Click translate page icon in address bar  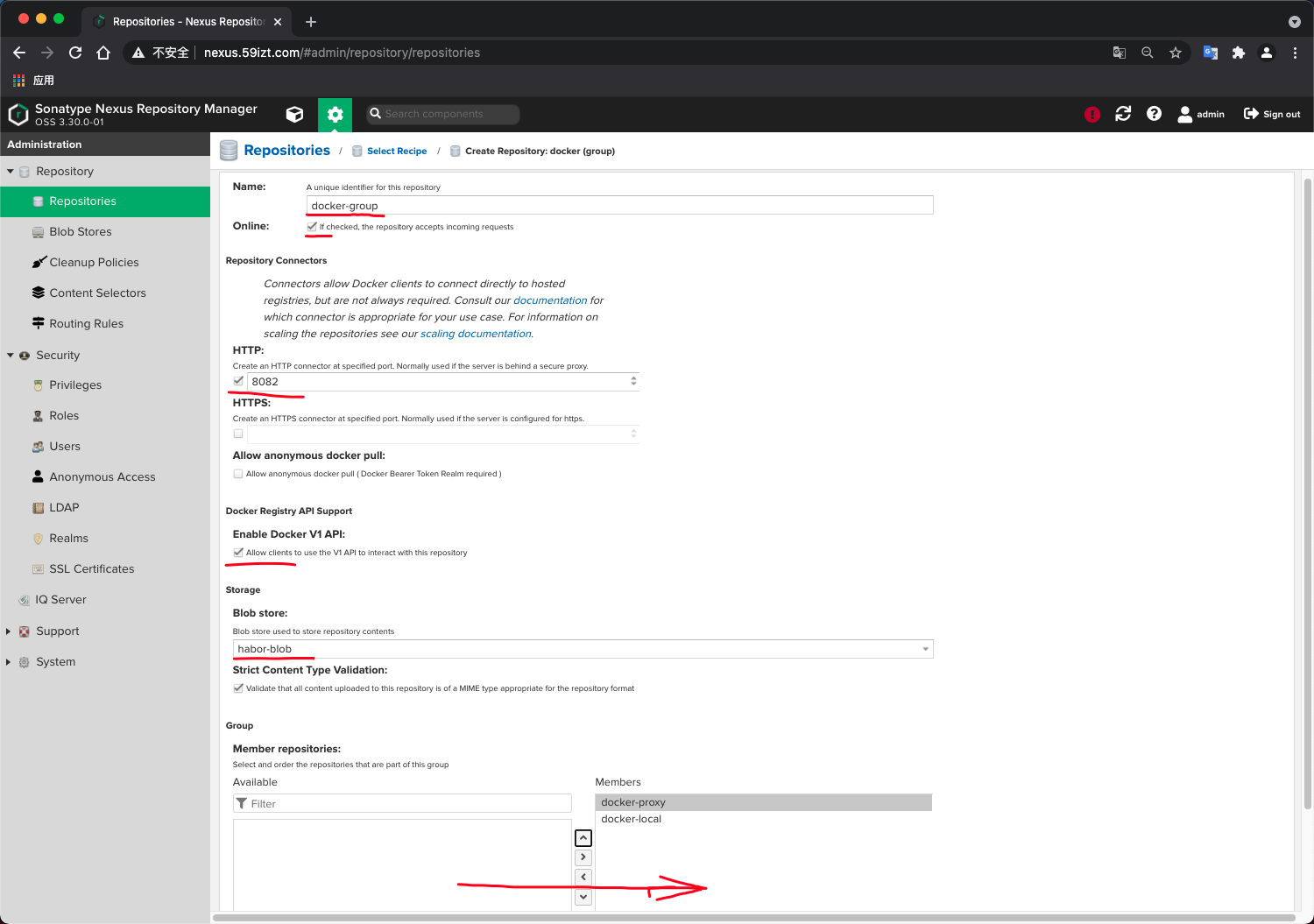click(x=1119, y=53)
